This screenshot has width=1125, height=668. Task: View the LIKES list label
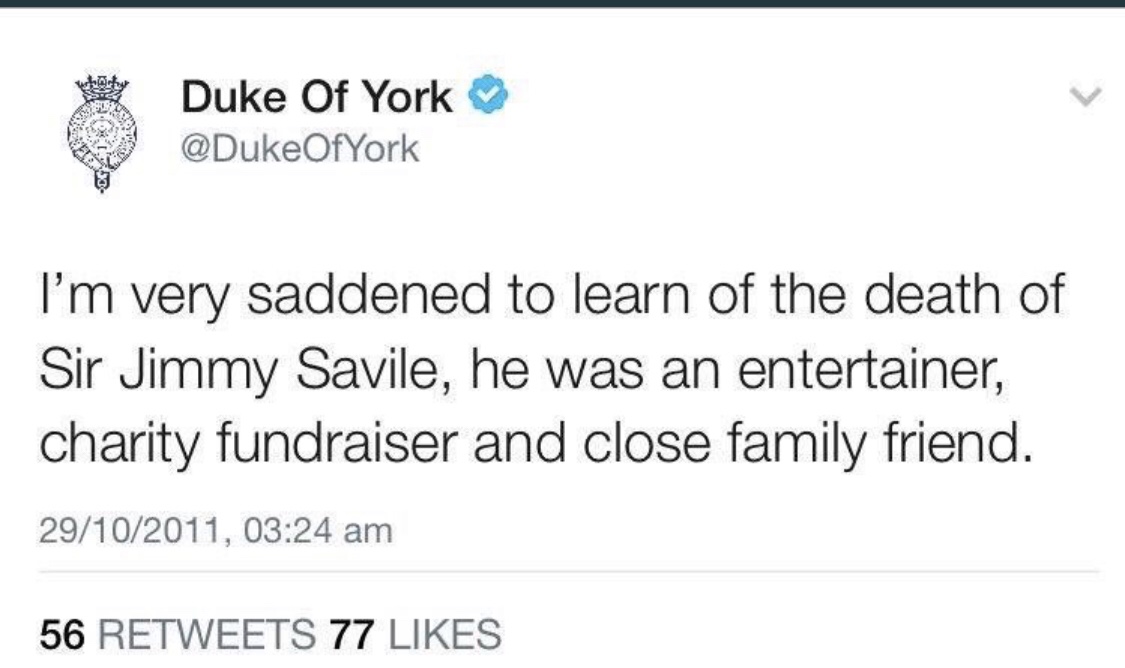[441, 632]
